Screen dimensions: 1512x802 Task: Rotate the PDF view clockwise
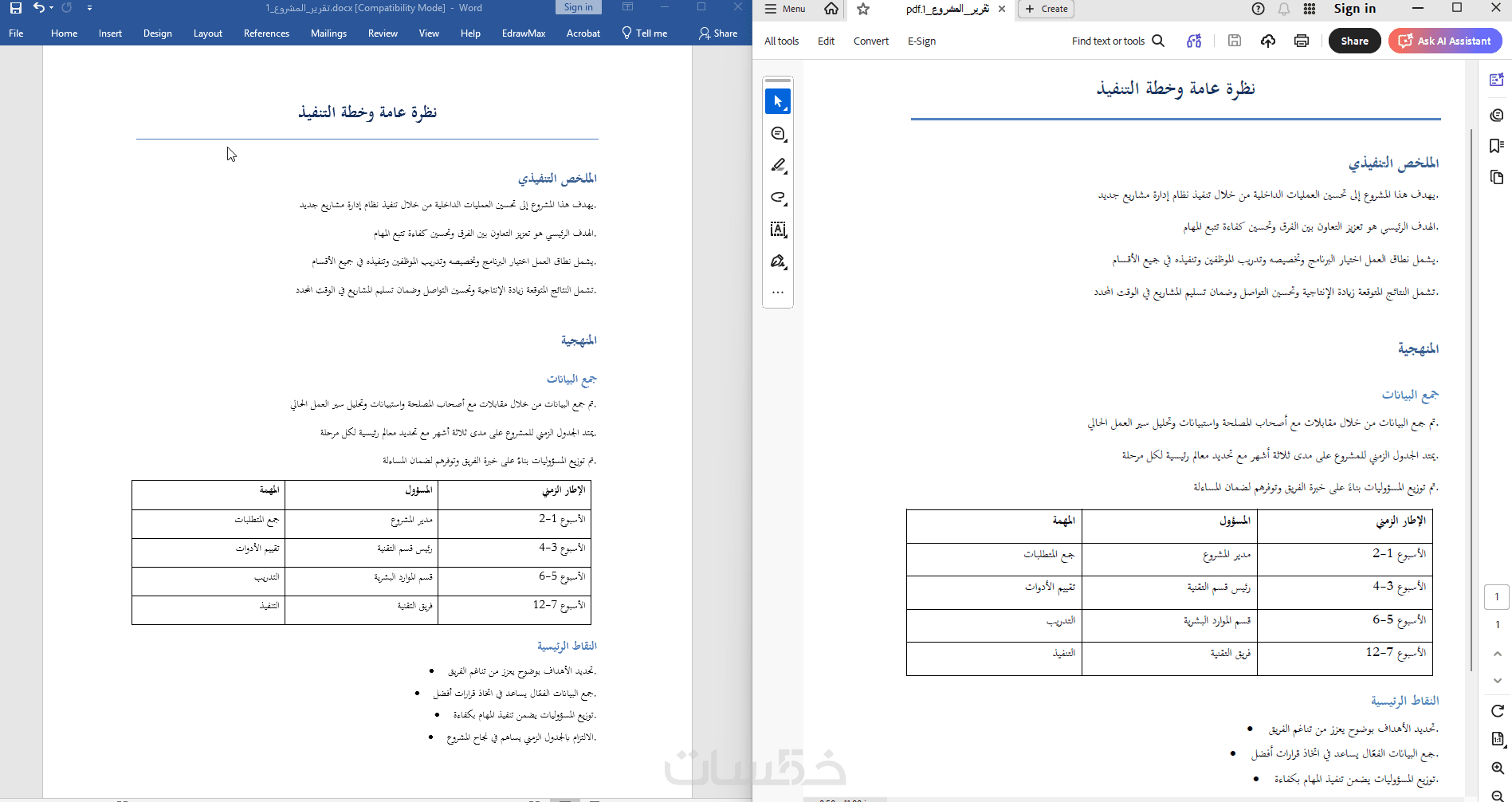[x=1497, y=710]
